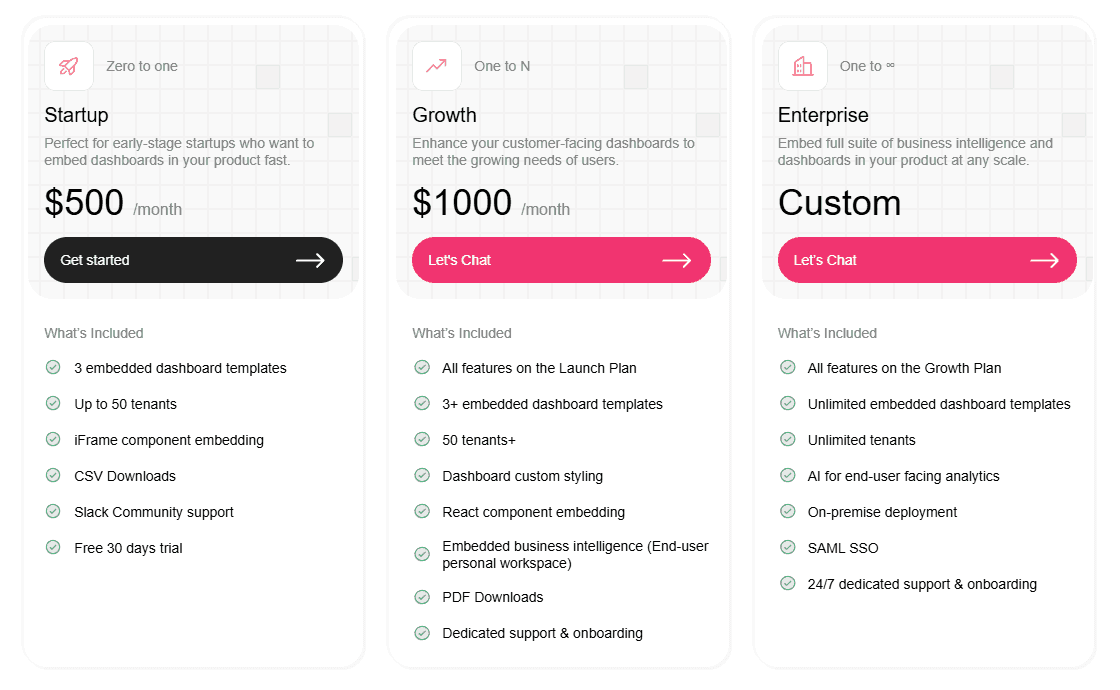
Task: Select the check circle next to Unlimited tenants
Action: (787, 439)
